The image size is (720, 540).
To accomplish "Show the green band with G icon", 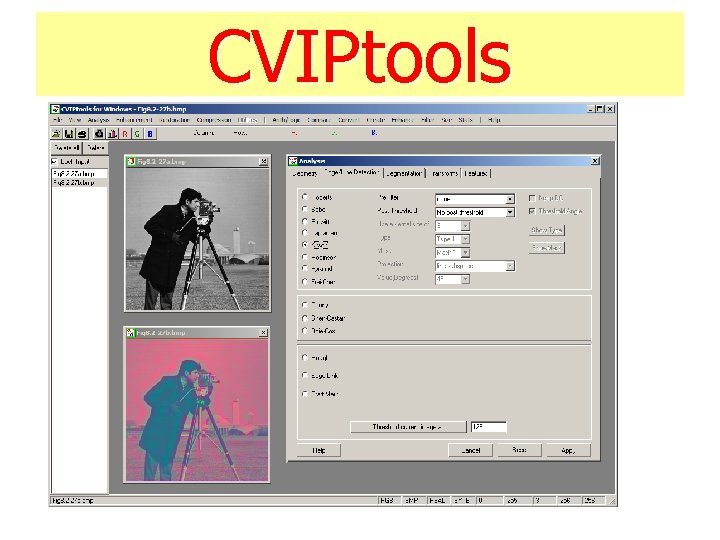I will 137,134.
